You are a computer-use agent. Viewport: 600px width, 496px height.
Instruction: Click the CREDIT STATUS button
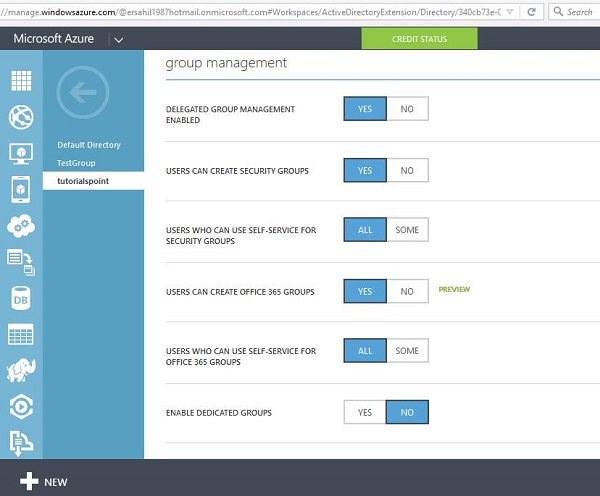pos(419,39)
